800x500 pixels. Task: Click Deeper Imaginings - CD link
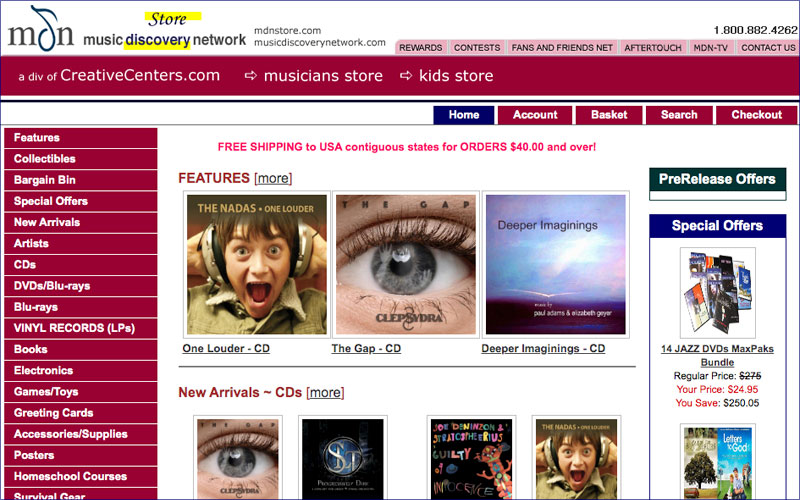pos(543,348)
